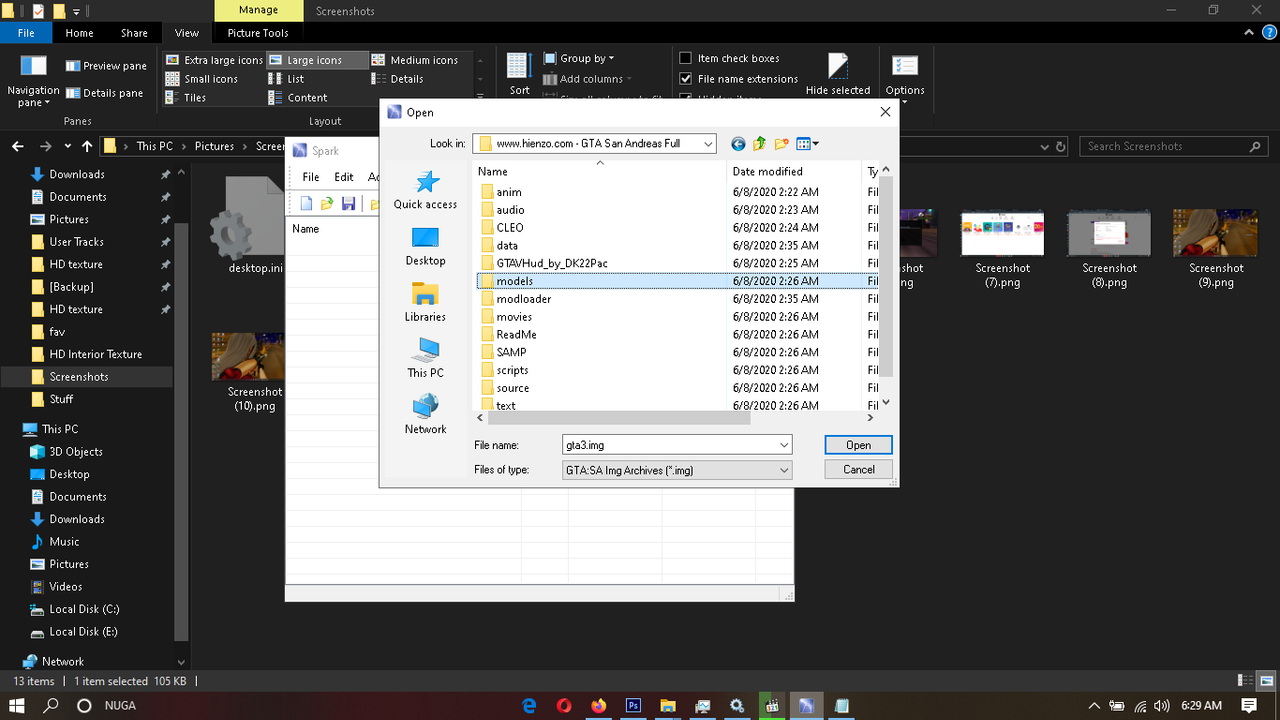This screenshot has width=1280, height=720.
Task: Choose Extra large icons layout
Action: point(214,60)
